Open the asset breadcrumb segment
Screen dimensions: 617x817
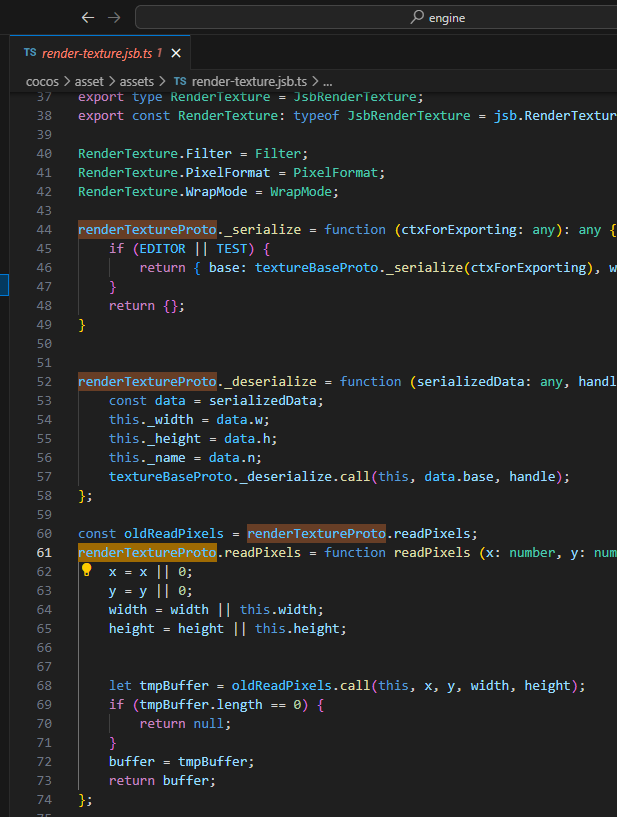point(89,82)
